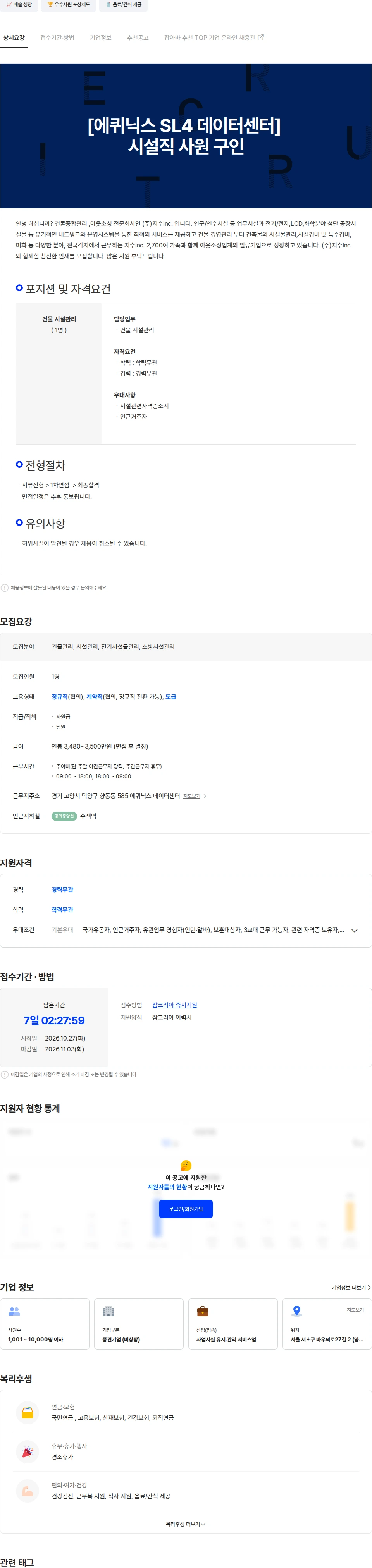Click the 도급 employment type link
Screen dimensions: 372x1568
point(170,697)
